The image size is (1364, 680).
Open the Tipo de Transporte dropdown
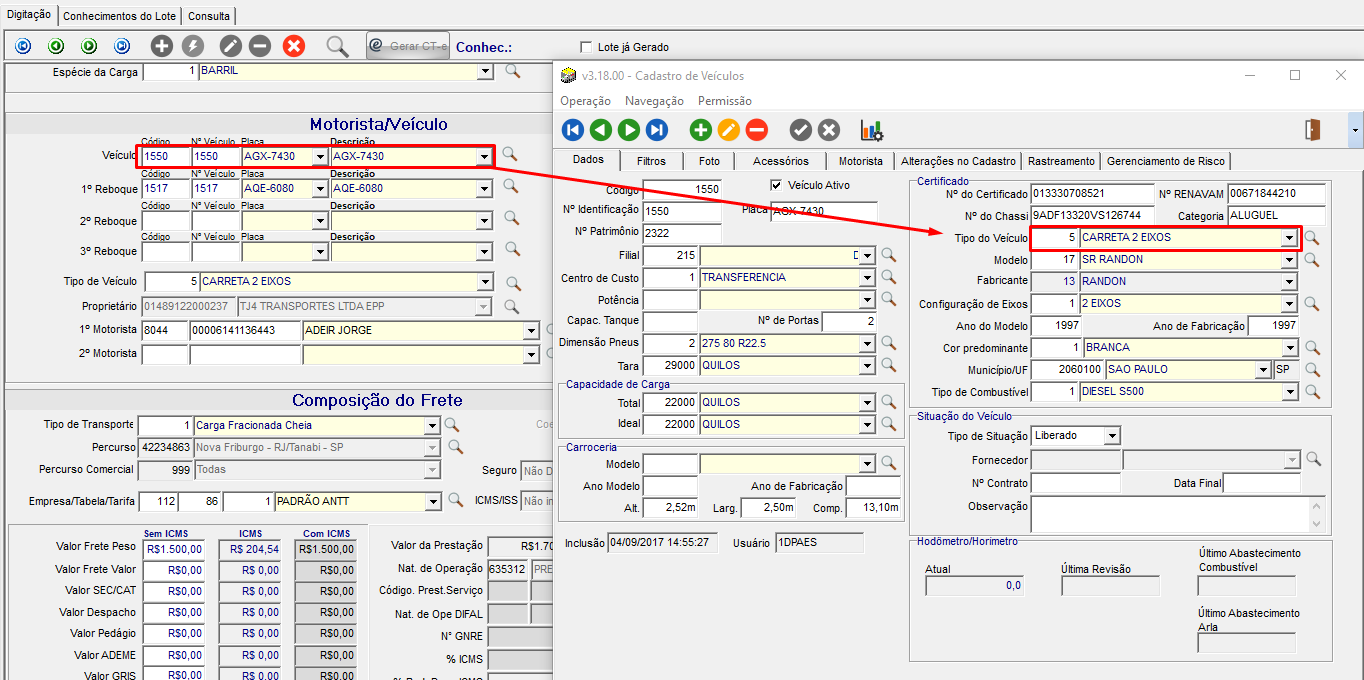432,426
